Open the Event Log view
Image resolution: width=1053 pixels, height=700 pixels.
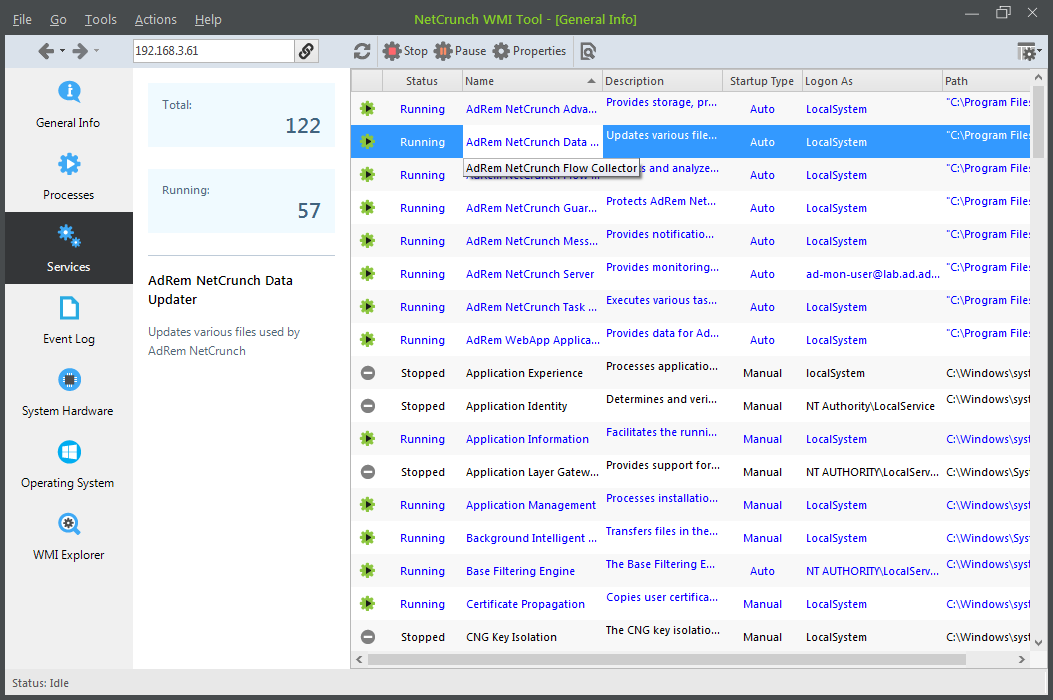(68, 320)
